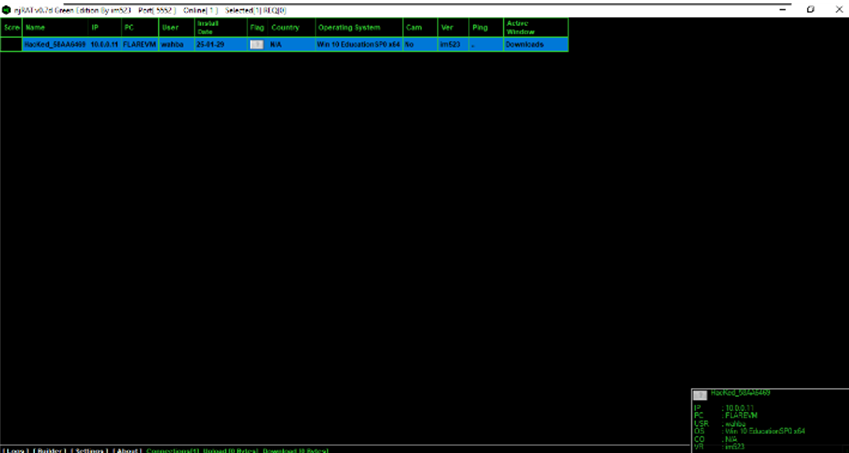Screen dimensions: 849x453
Task: Sort by the Operating System column header
Action: (359, 28)
